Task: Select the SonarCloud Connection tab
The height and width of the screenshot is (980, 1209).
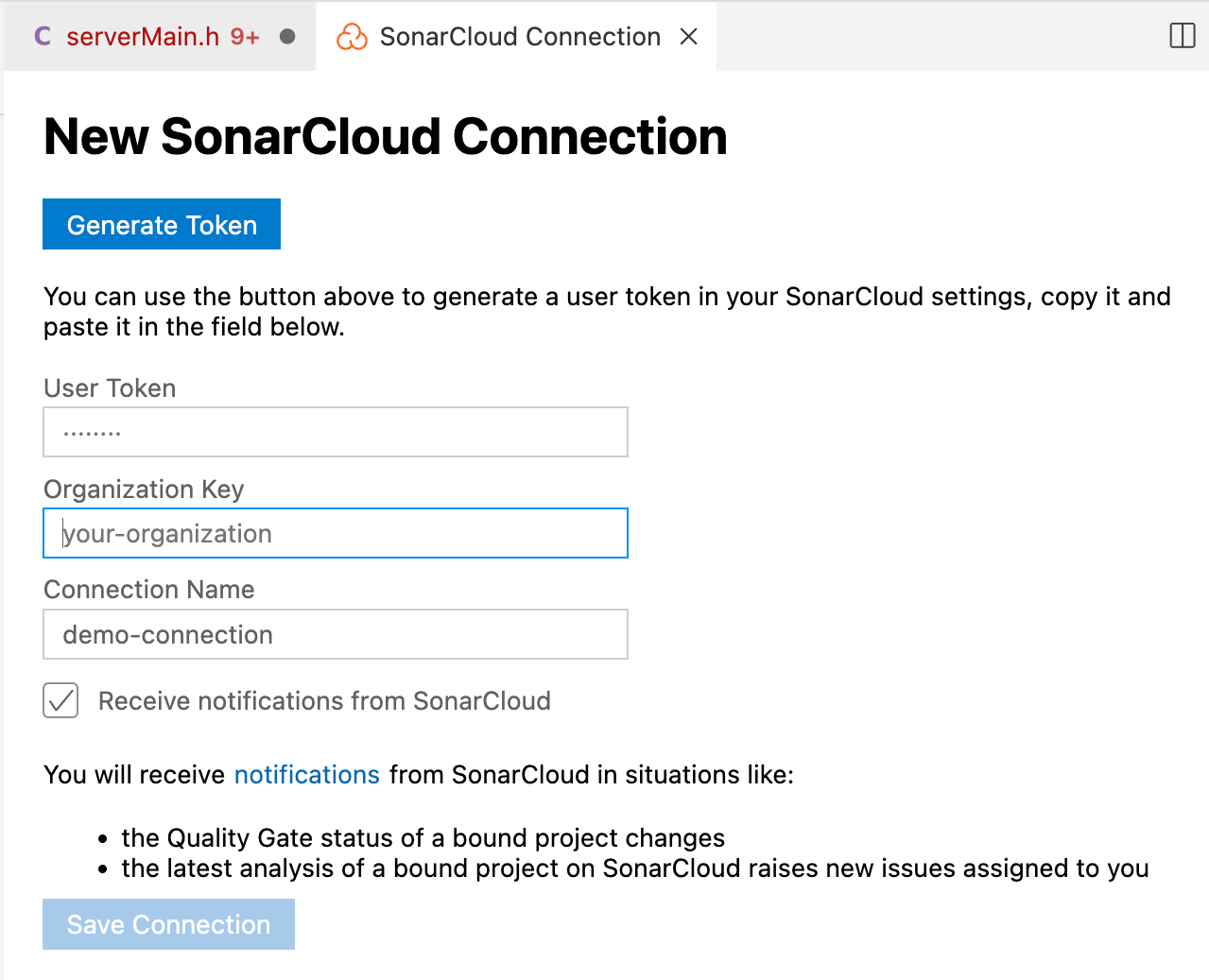Action: coord(518,36)
